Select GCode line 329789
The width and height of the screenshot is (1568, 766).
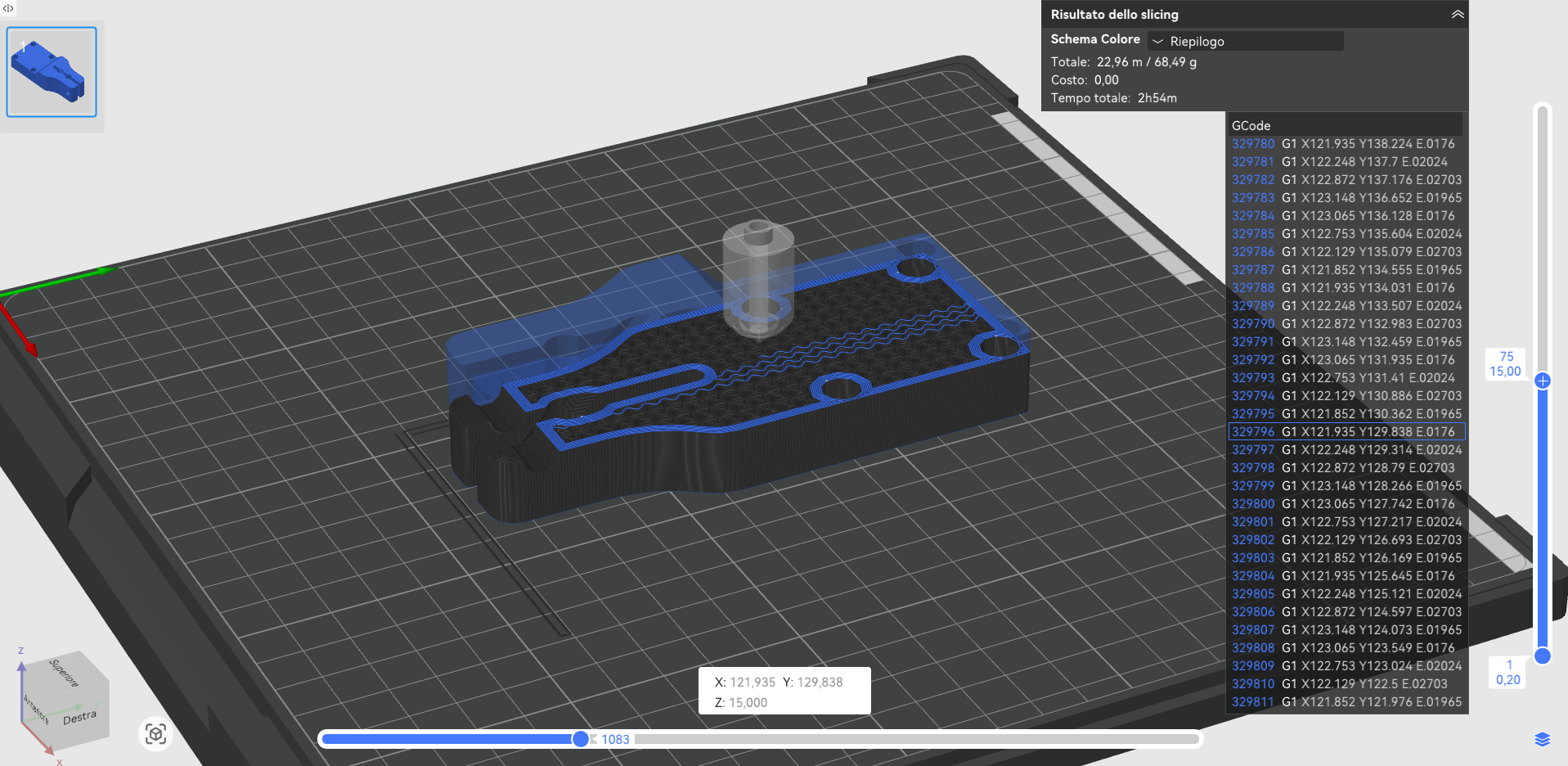click(1346, 305)
